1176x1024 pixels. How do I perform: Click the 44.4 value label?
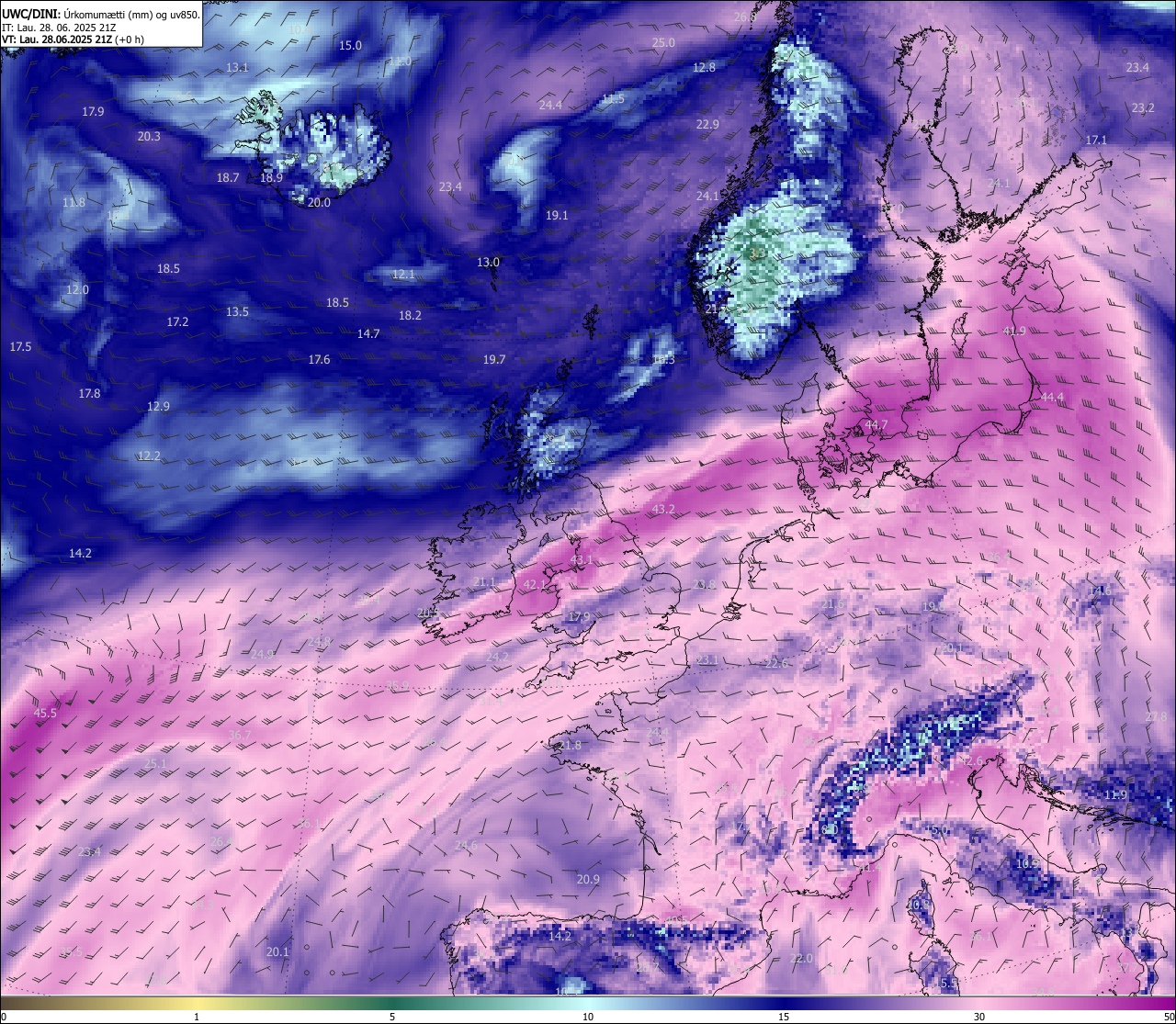pos(1052,397)
